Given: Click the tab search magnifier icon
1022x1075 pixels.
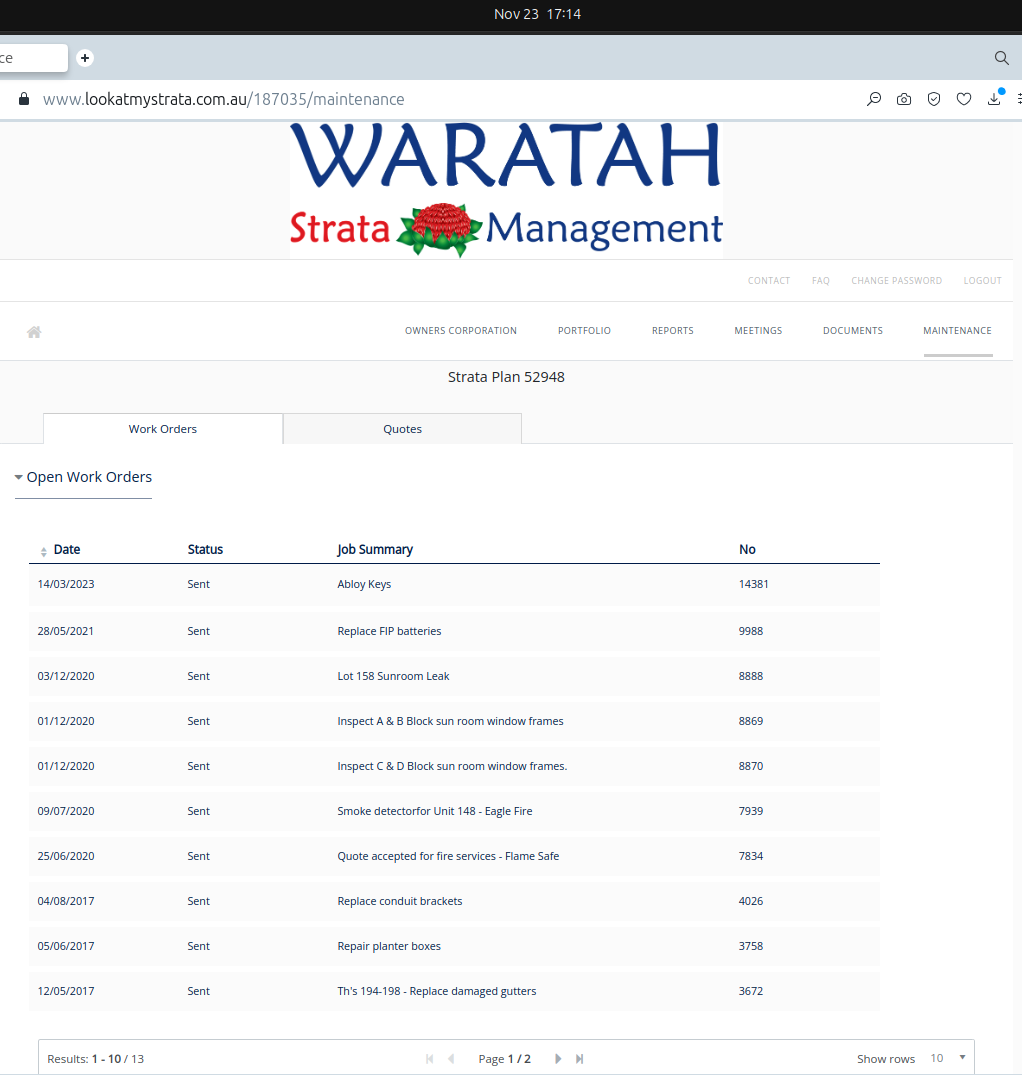Looking at the screenshot, I should pos(1001,58).
